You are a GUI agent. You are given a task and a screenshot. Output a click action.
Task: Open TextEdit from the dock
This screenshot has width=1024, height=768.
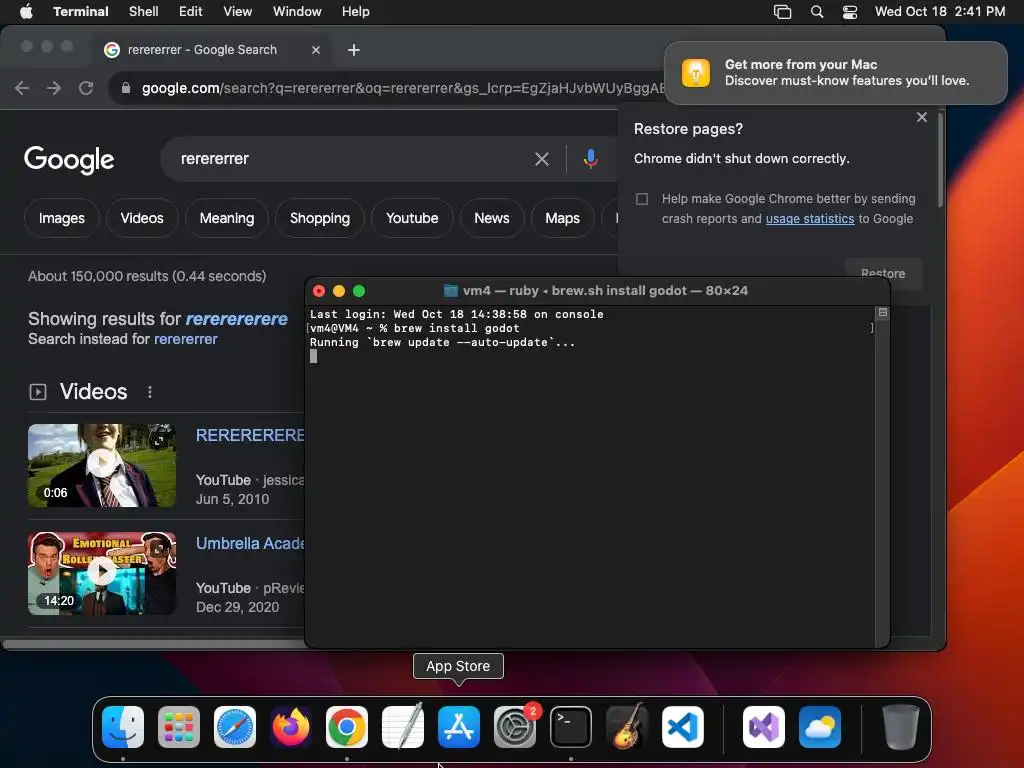point(403,727)
